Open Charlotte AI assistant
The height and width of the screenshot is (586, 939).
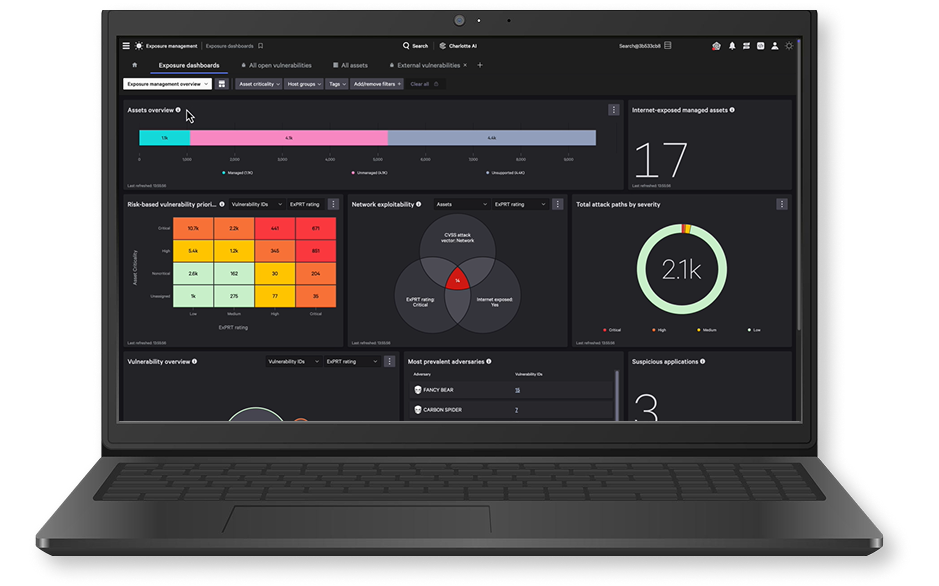point(460,46)
